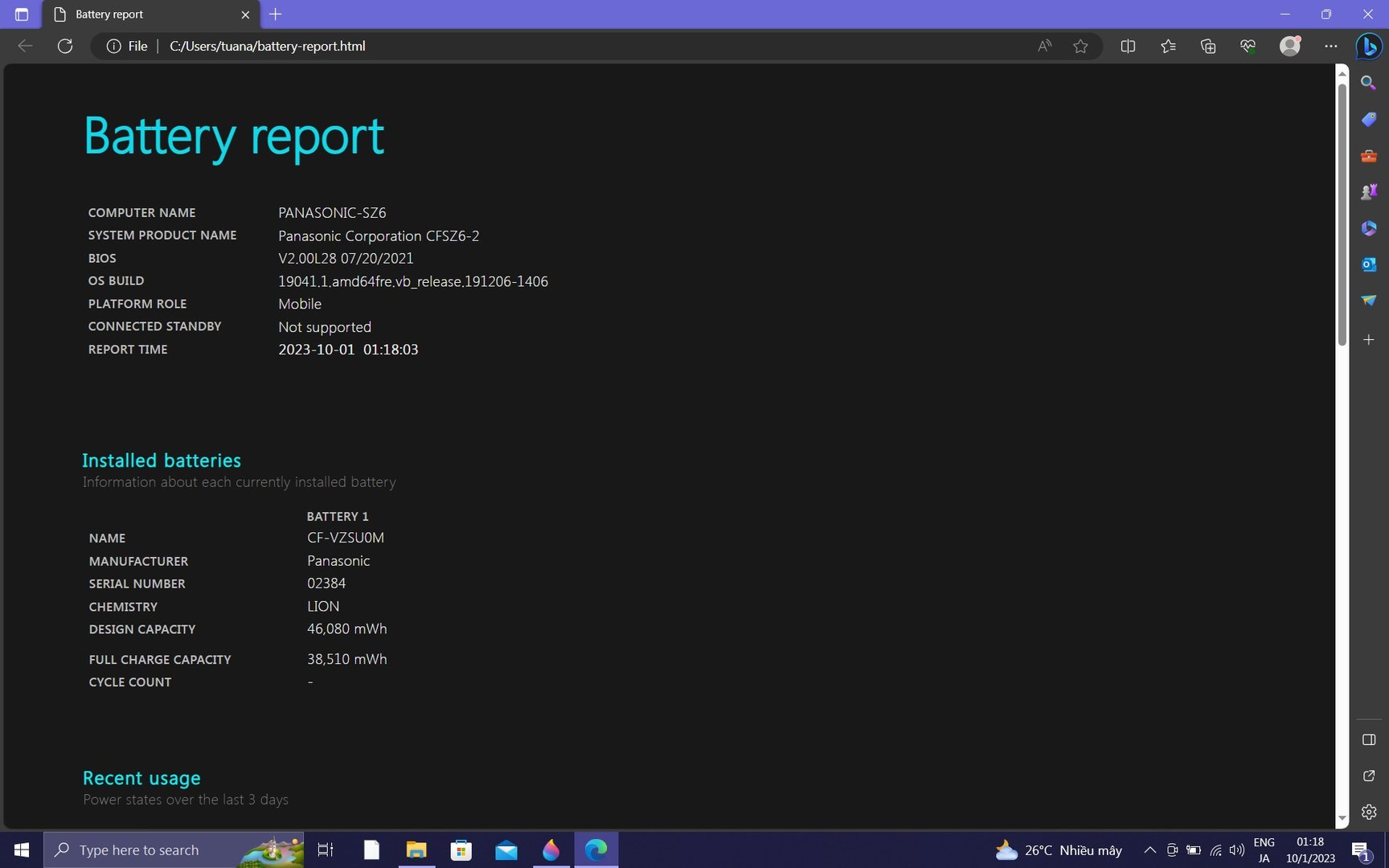
Task: Open the tab actions menu
Action: 22,14
